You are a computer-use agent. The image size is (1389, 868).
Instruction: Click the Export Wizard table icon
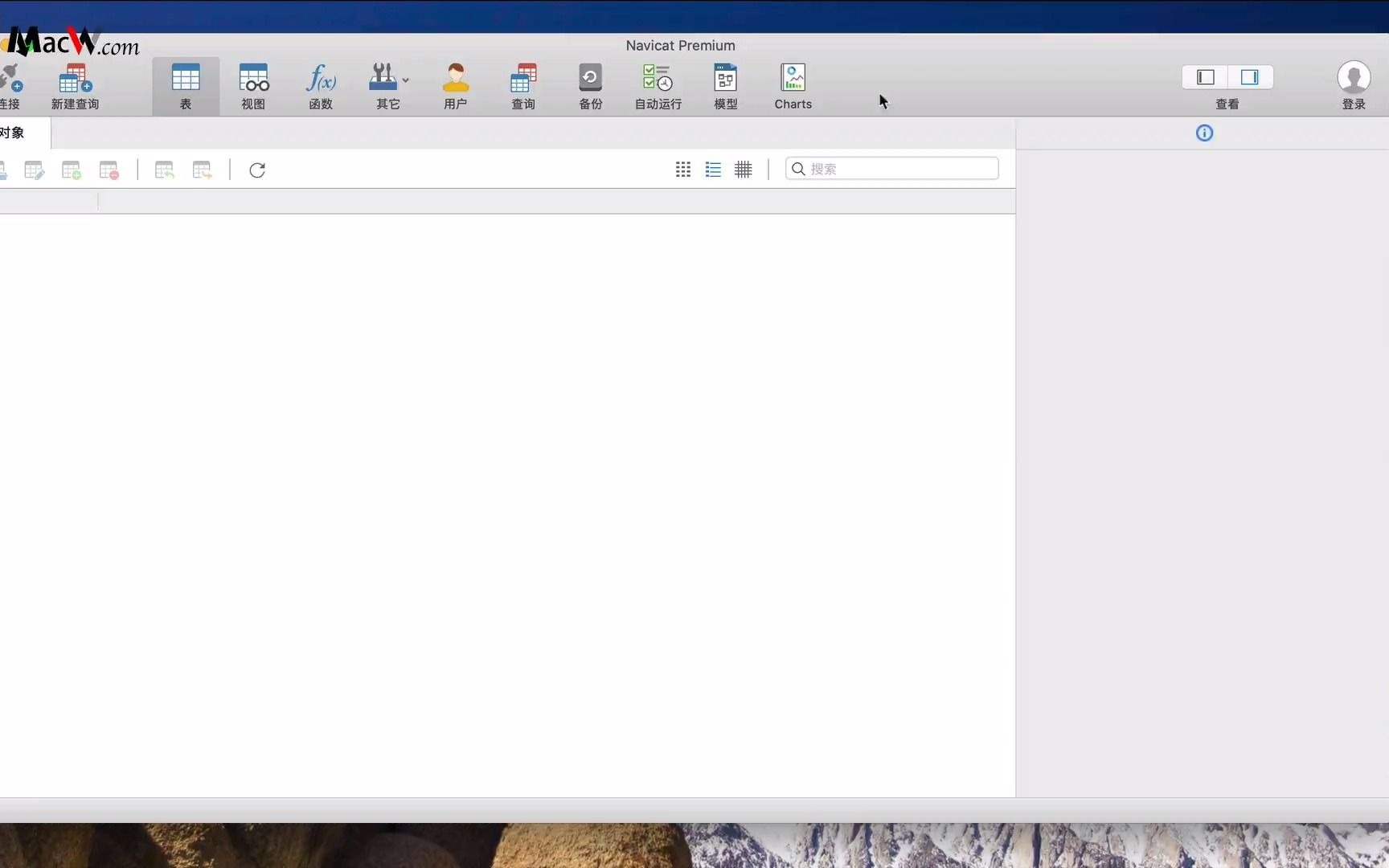(x=202, y=170)
